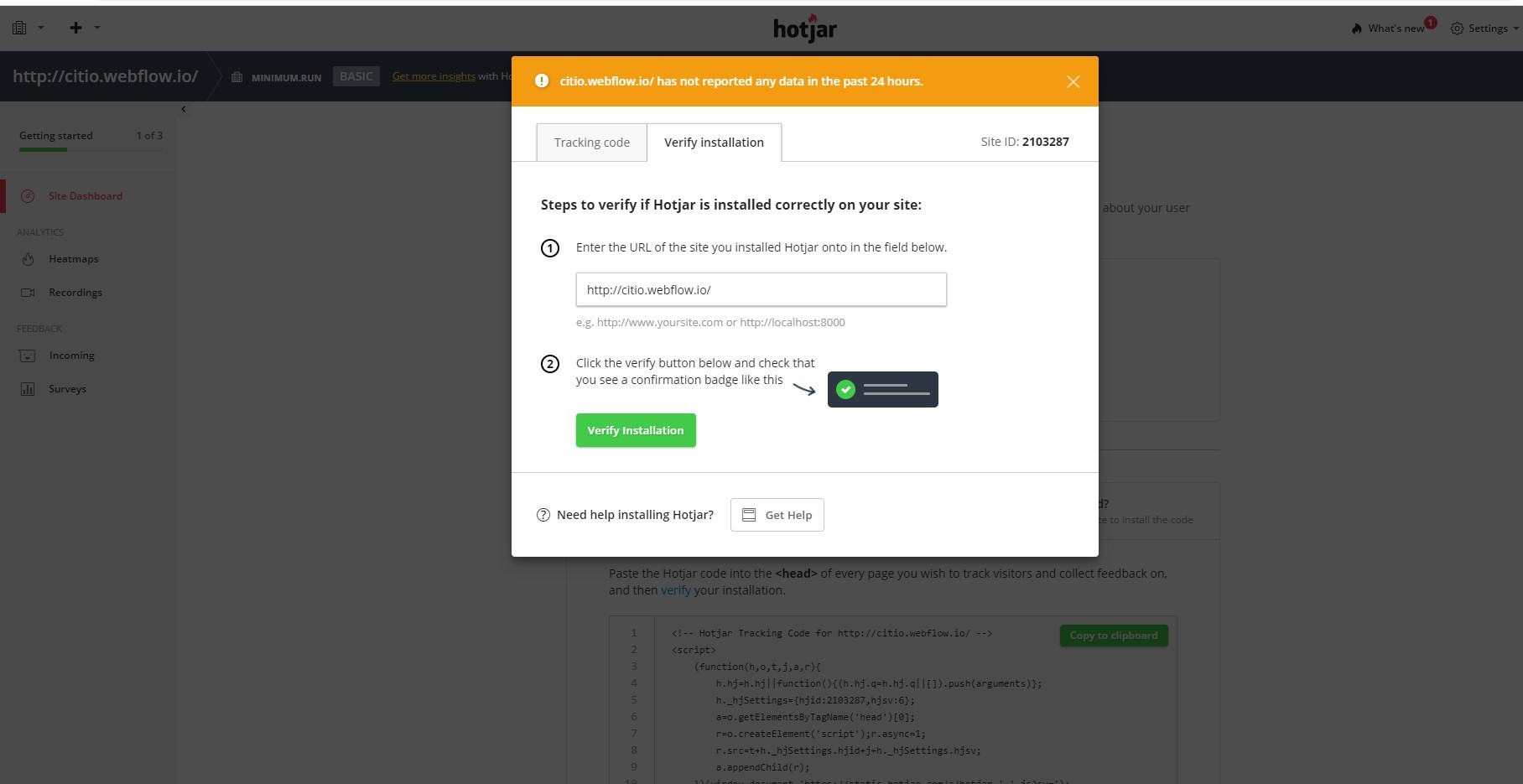Click the Incoming feedback icon

(x=28, y=356)
